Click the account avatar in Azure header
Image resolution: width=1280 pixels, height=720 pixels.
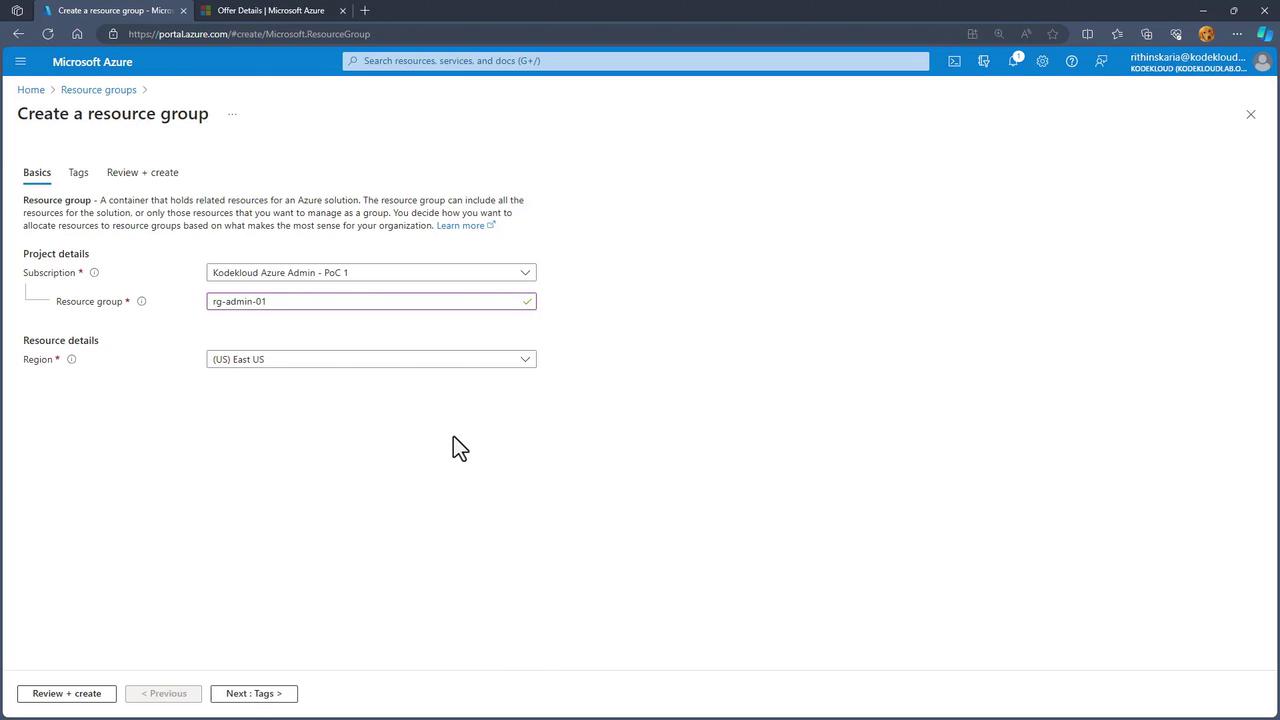click(1262, 62)
